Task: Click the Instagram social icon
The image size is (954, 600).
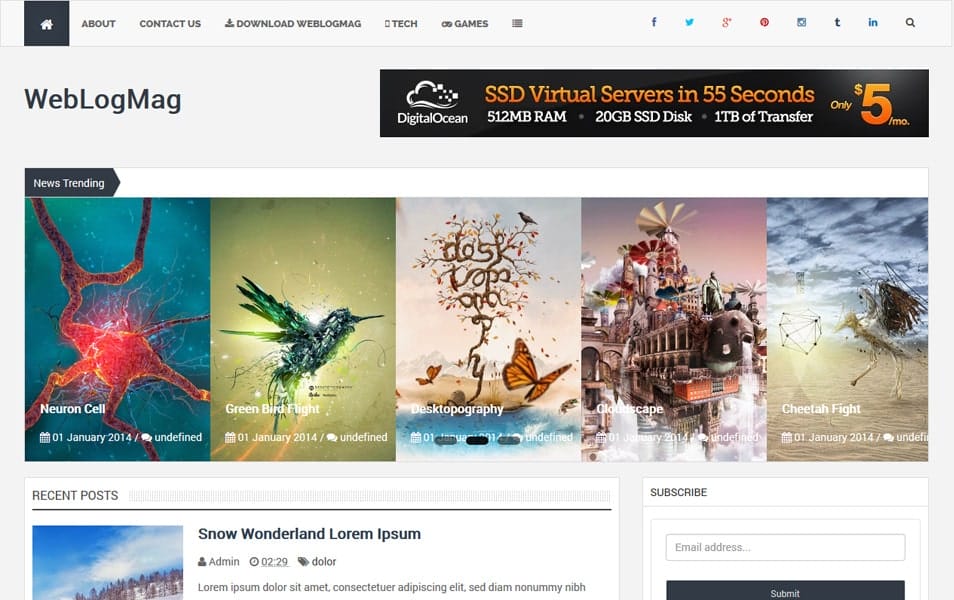Action: coord(801,21)
